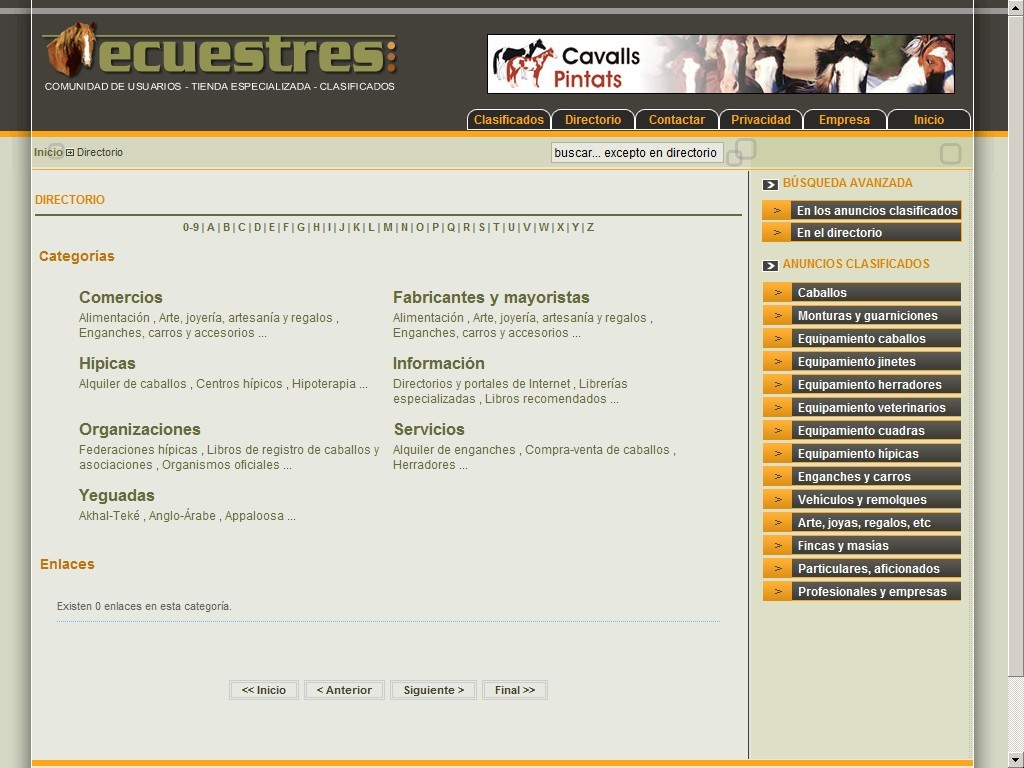1024x768 pixels.
Task: Click the arrow icon beside Fincas y masías
Action: (x=777, y=546)
